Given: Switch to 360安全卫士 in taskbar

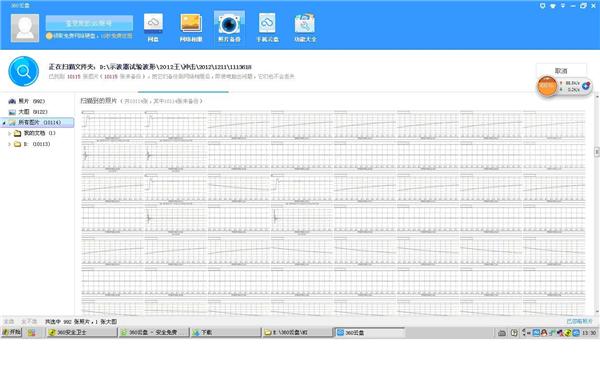Looking at the screenshot, I should tap(82, 333).
